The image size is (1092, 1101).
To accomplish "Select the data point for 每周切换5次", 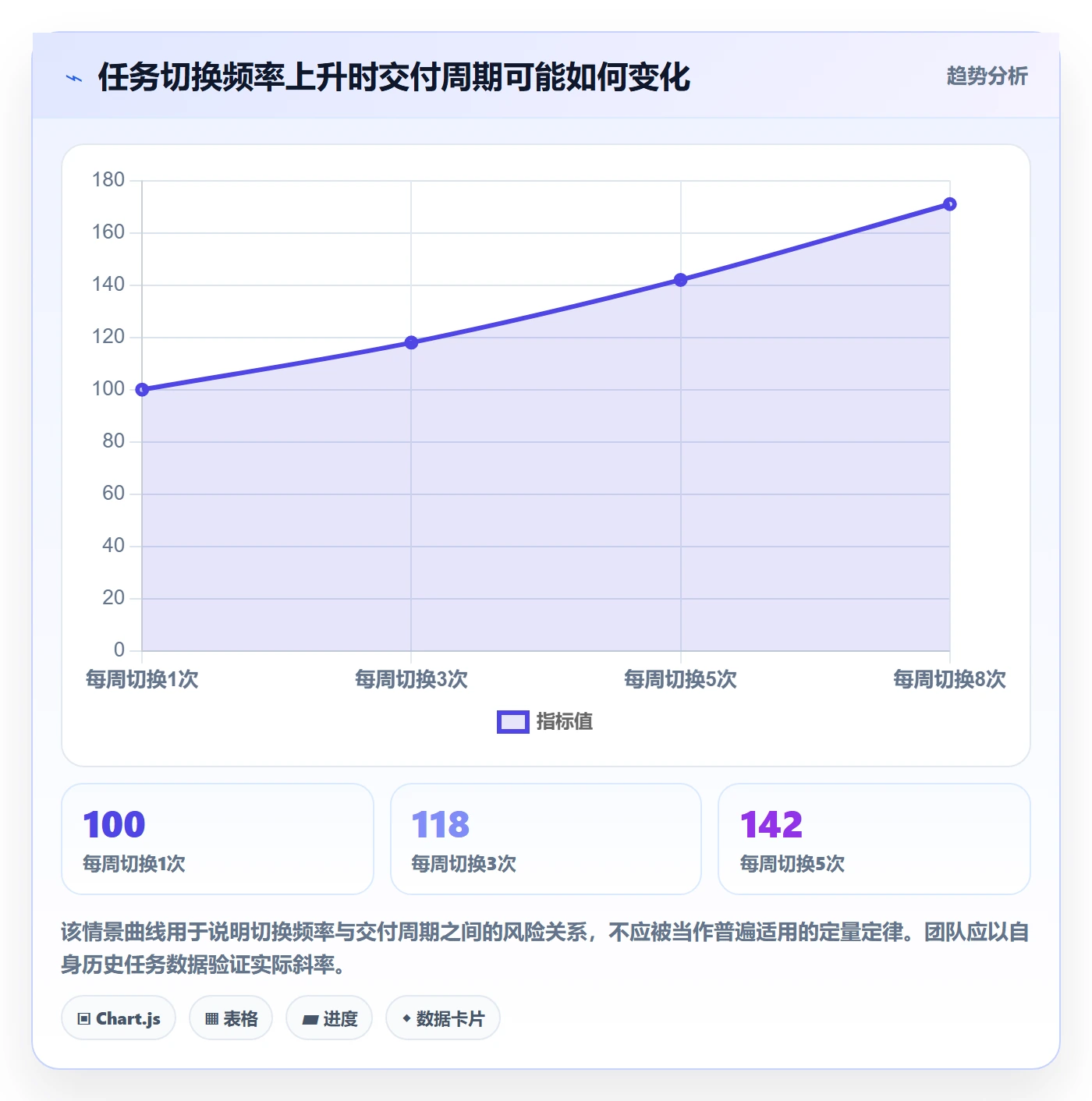I will point(680,280).
